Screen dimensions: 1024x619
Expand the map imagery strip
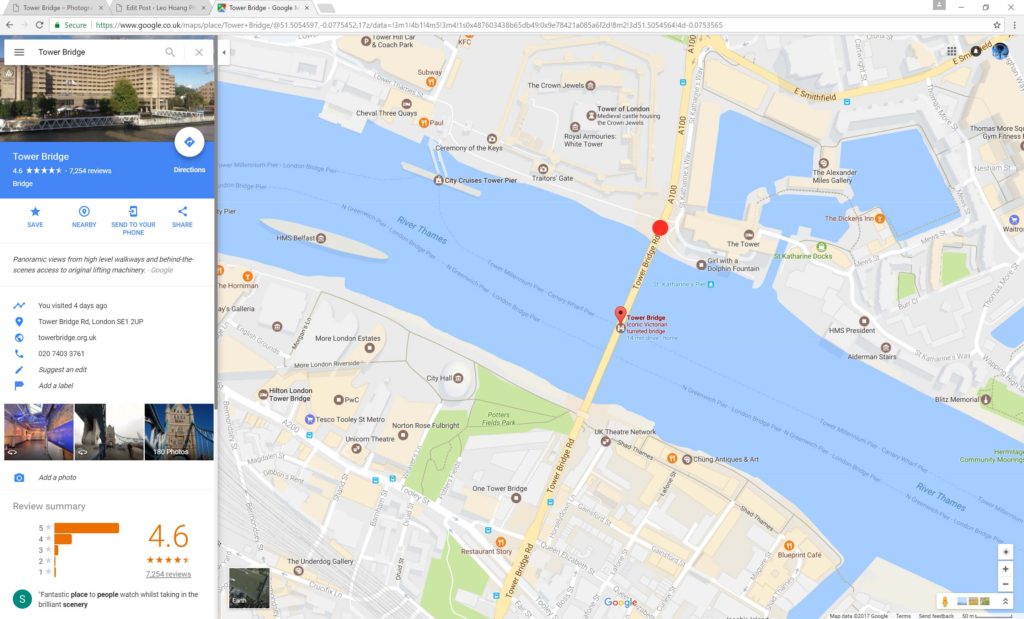pyautogui.click(x=1005, y=601)
